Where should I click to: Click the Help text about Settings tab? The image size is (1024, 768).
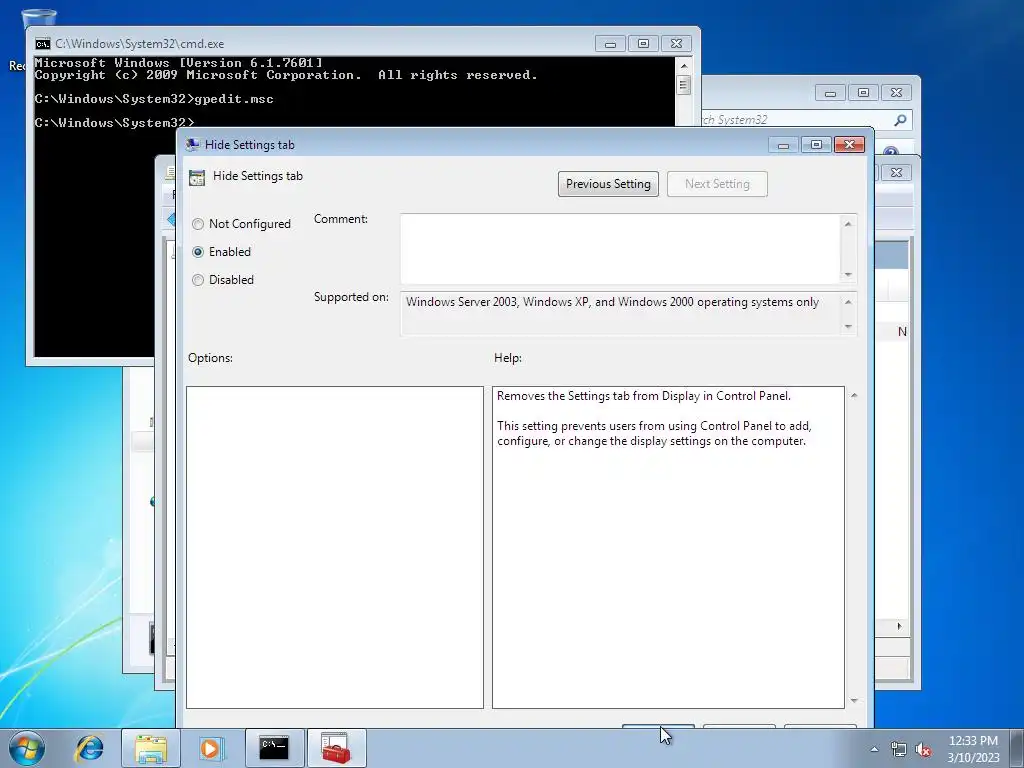pos(654,419)
